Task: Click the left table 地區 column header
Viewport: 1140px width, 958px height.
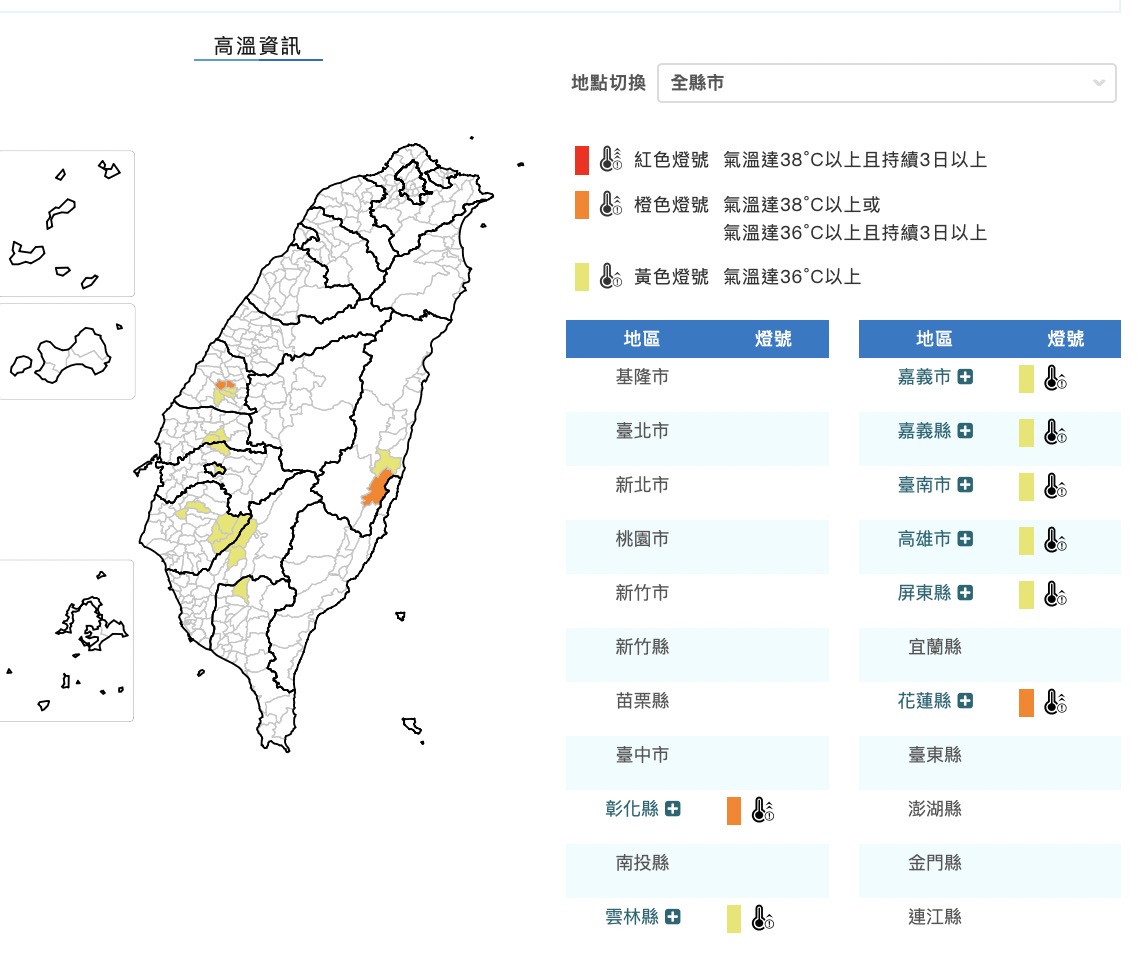Action: click(641, 339)
